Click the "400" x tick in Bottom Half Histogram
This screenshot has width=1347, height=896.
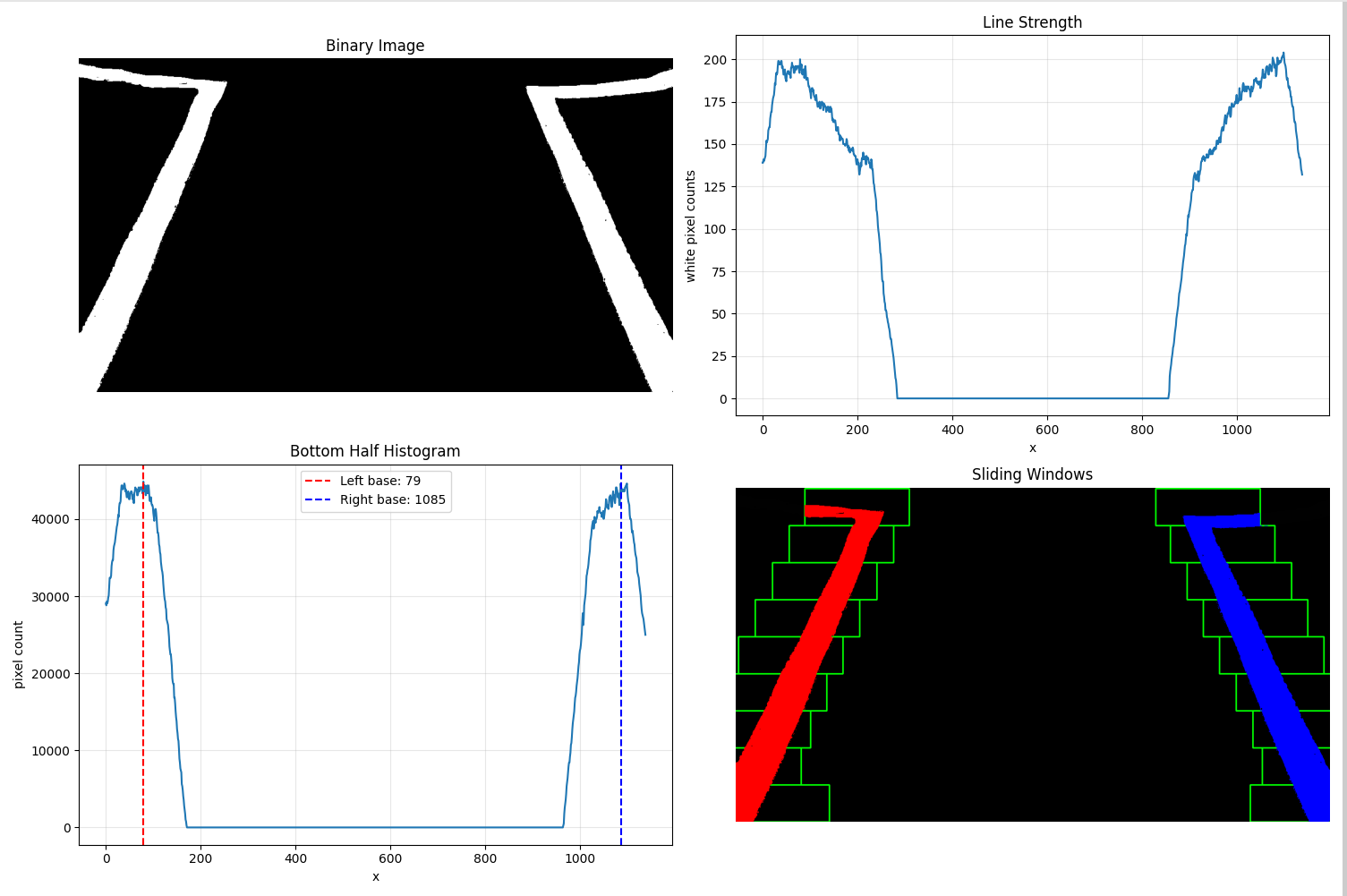click(295, 858)
